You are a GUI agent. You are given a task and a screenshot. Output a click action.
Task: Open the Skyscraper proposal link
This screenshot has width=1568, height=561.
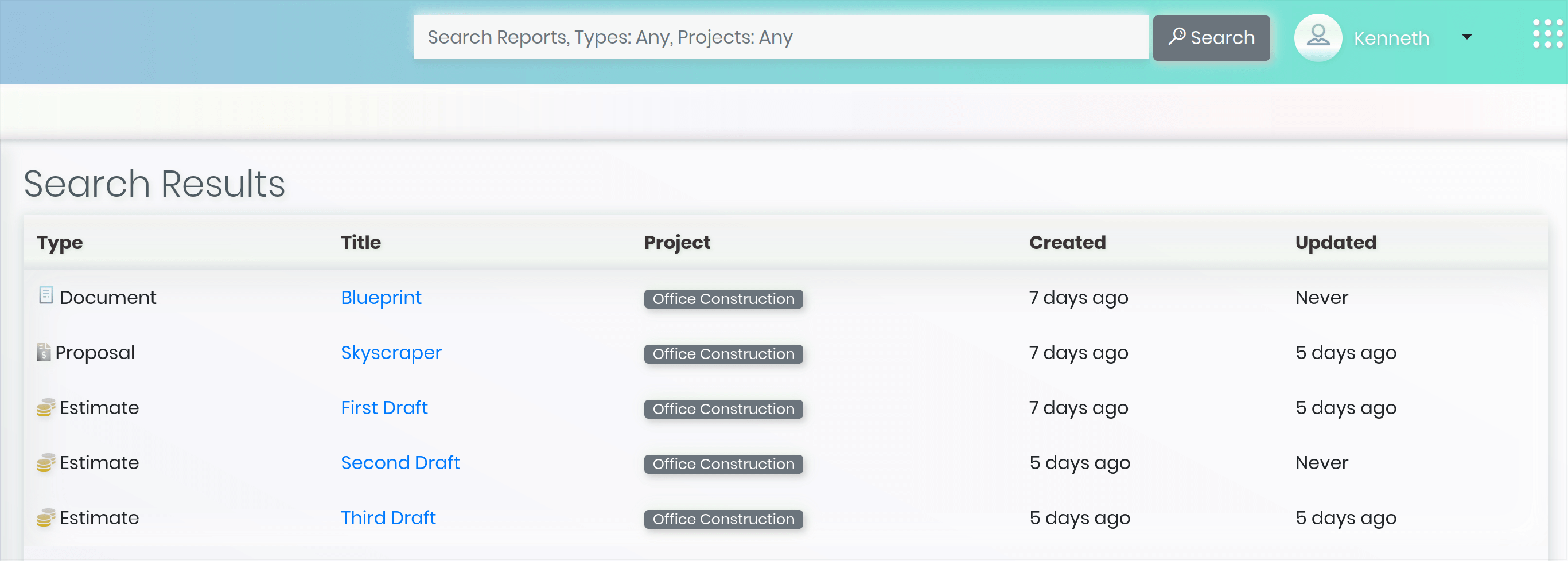391,353
